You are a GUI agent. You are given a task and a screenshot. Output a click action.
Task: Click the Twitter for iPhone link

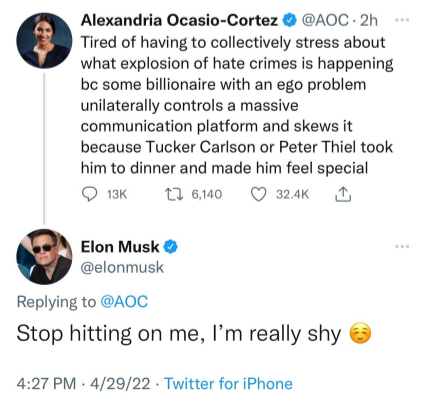click(x=229, y=384)
